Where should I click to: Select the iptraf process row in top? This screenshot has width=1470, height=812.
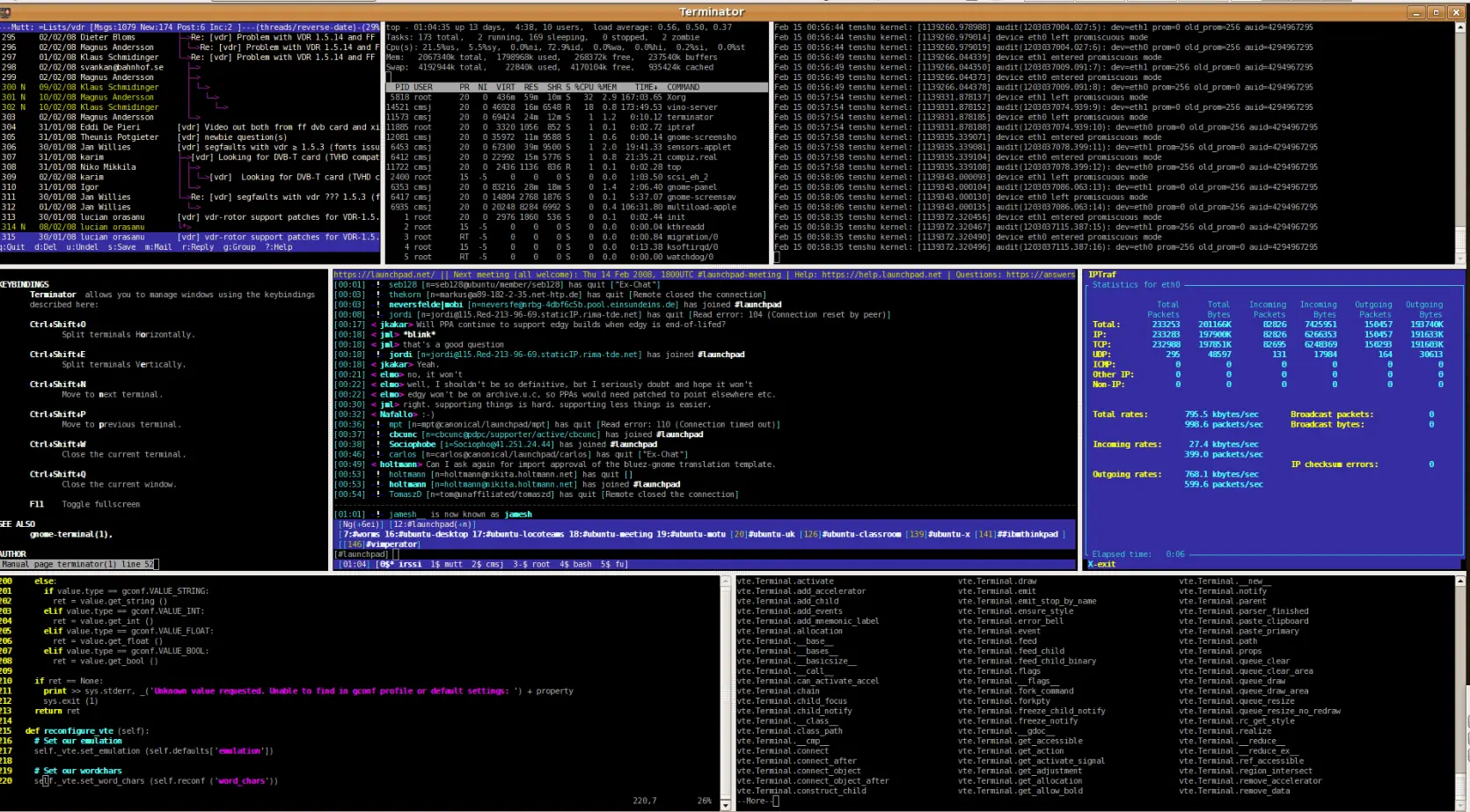pos(577,127)
